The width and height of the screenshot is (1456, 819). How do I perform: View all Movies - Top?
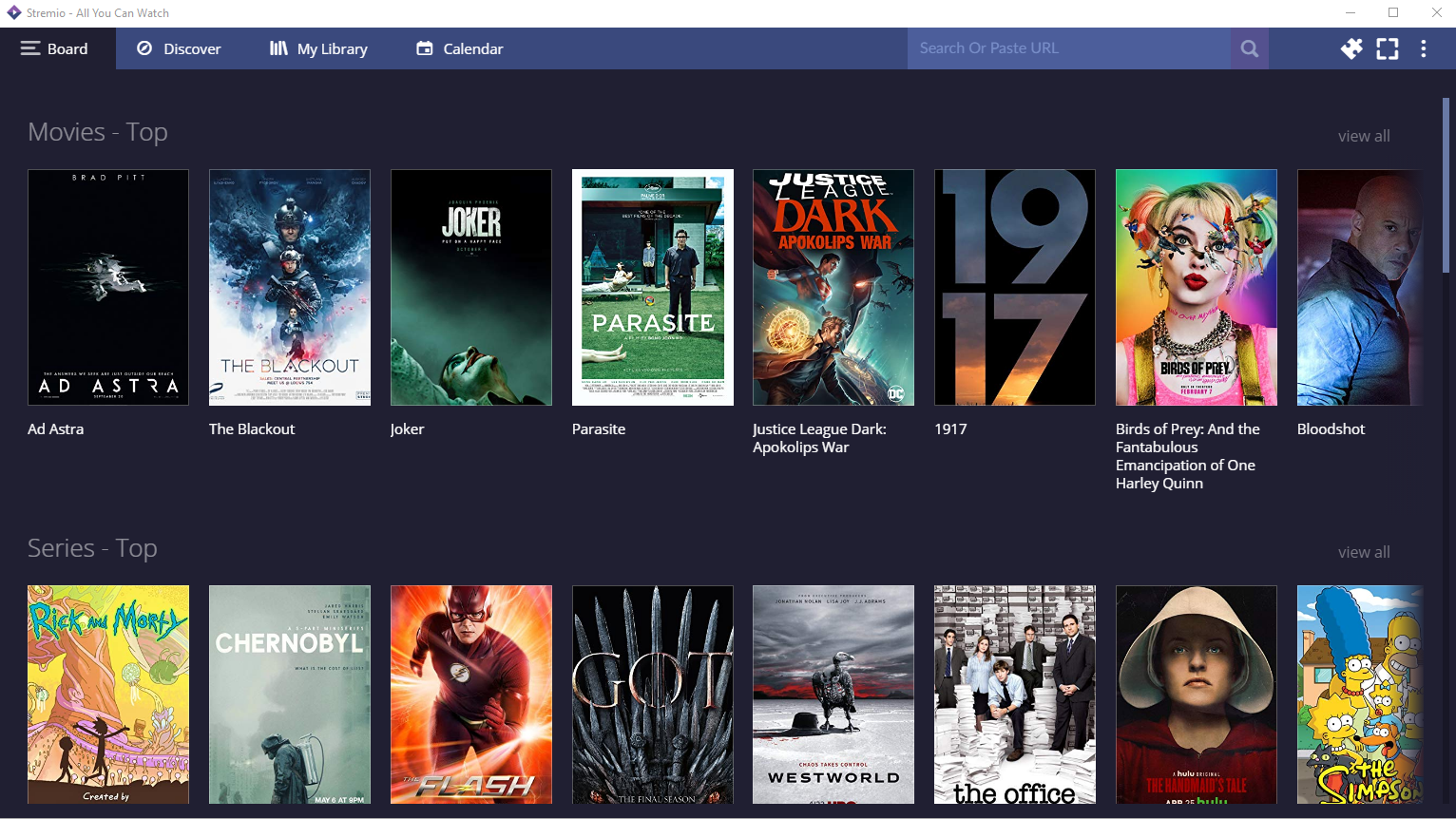point(1364,136)
